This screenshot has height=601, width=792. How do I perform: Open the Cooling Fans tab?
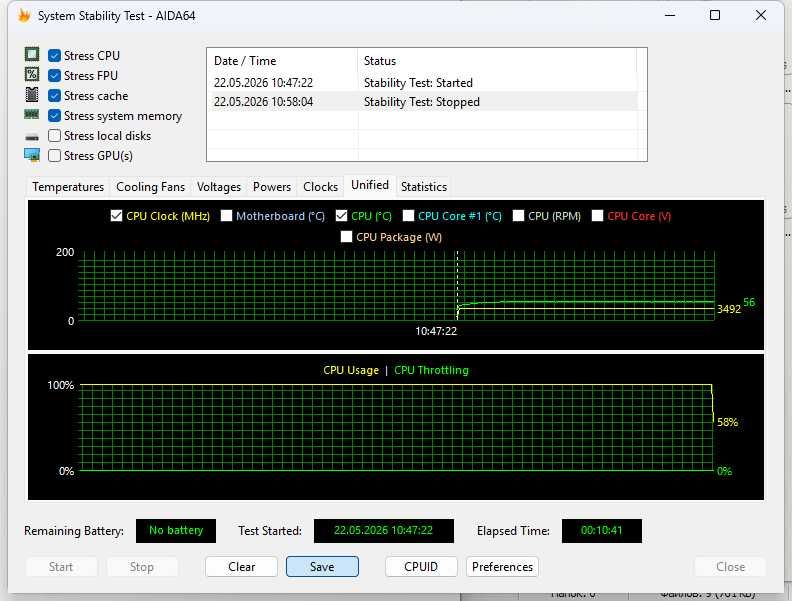pos(151,187)
